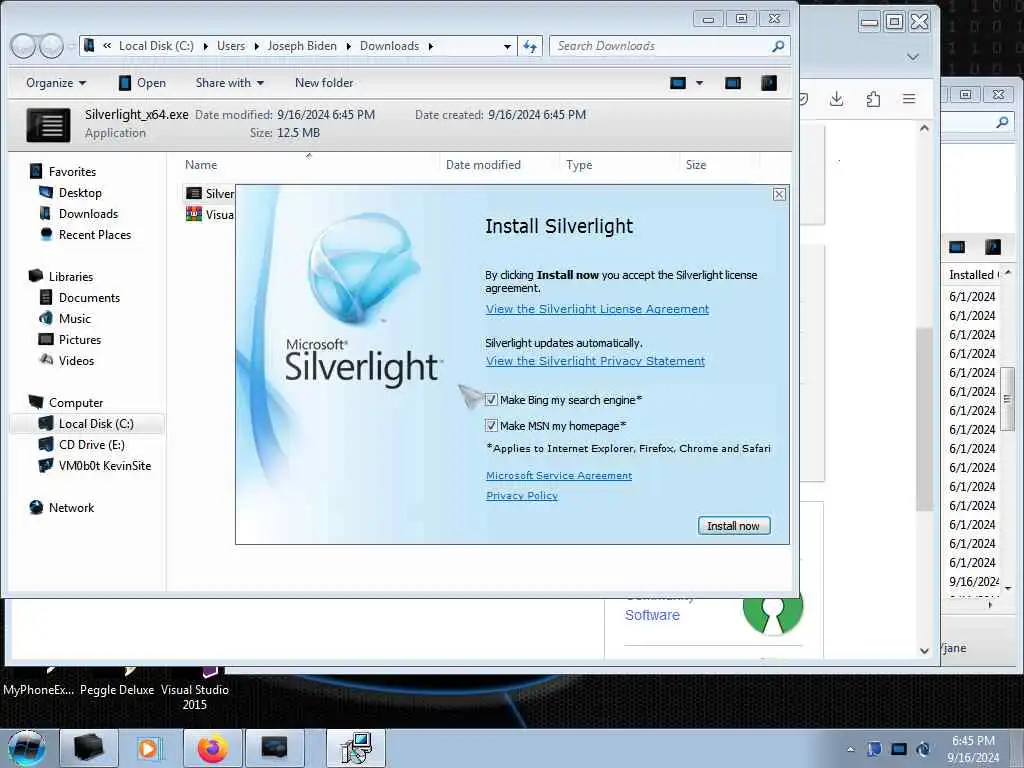Select Local Disk (C:) in navigation pane
The height and width of the screenshot is (768, 1024).
pyautogui.click(x=96, y=424)
